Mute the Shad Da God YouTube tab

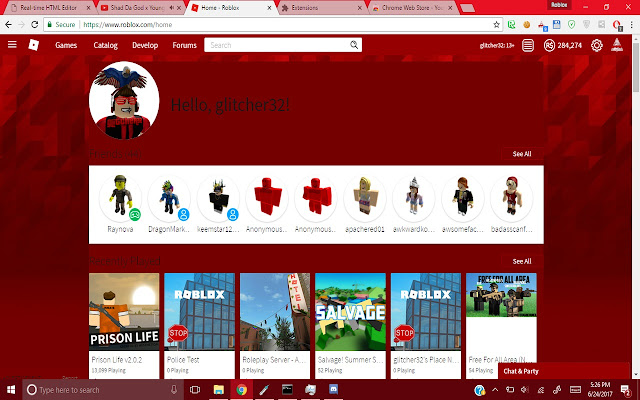point(172,8)
